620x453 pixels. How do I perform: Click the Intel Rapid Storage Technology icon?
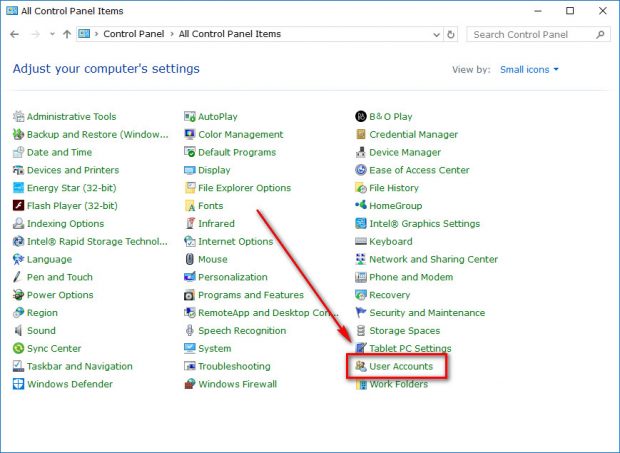(x=18, y=241)
